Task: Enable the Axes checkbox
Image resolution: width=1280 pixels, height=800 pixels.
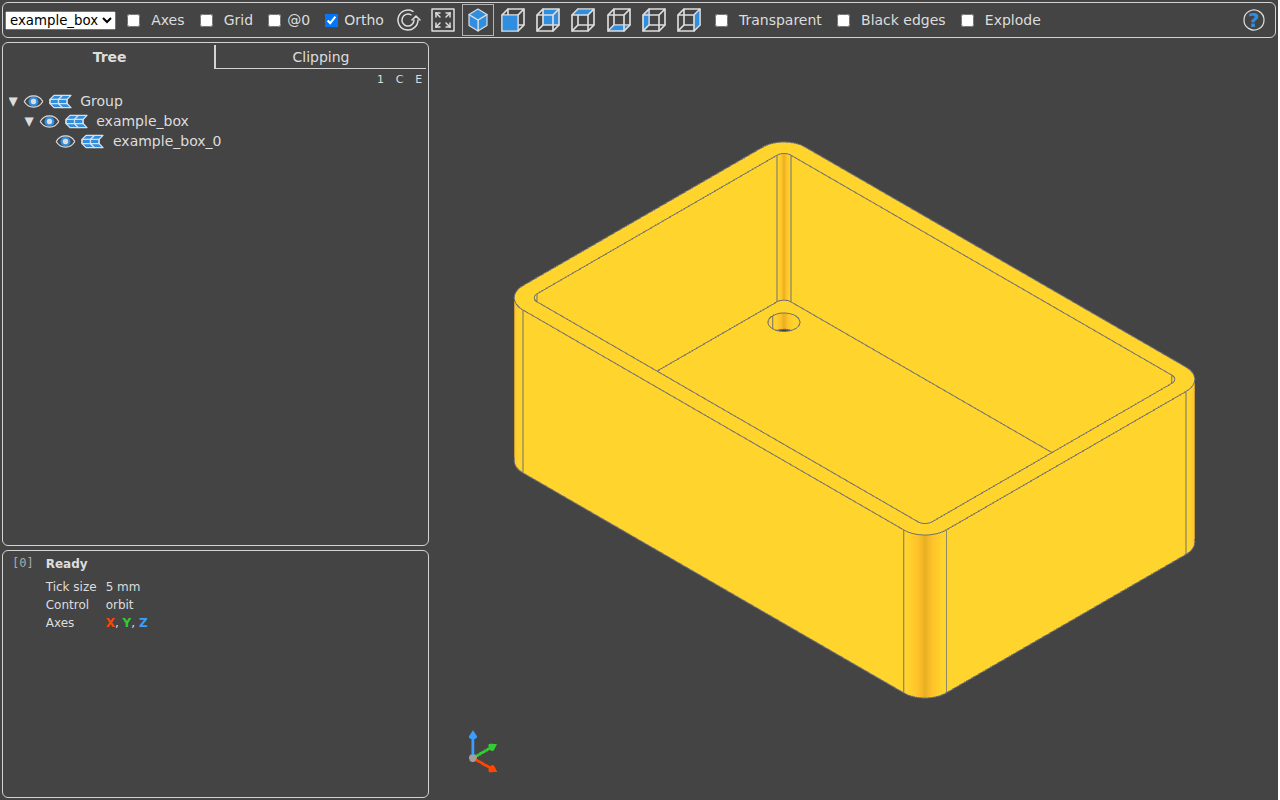Action: (134, 20)
